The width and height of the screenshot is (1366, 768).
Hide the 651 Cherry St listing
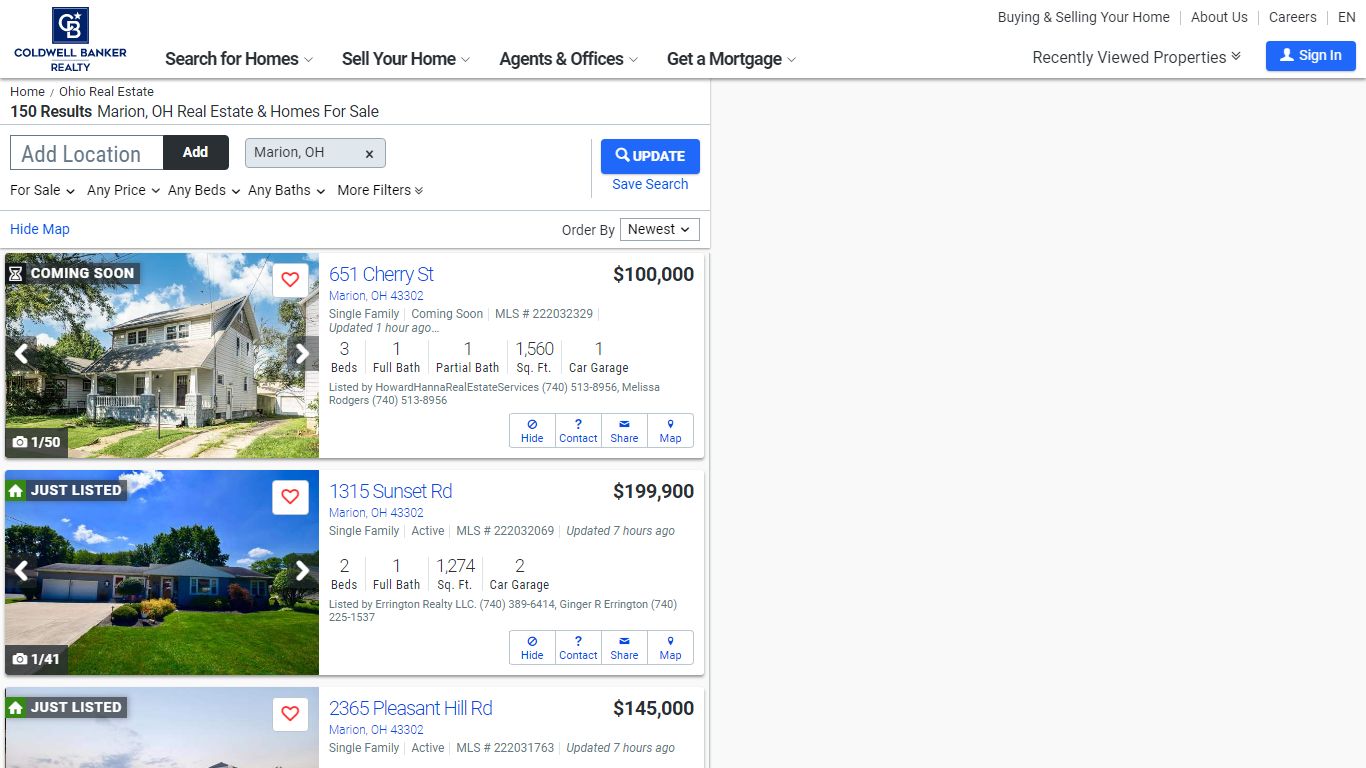coord(532,430)
